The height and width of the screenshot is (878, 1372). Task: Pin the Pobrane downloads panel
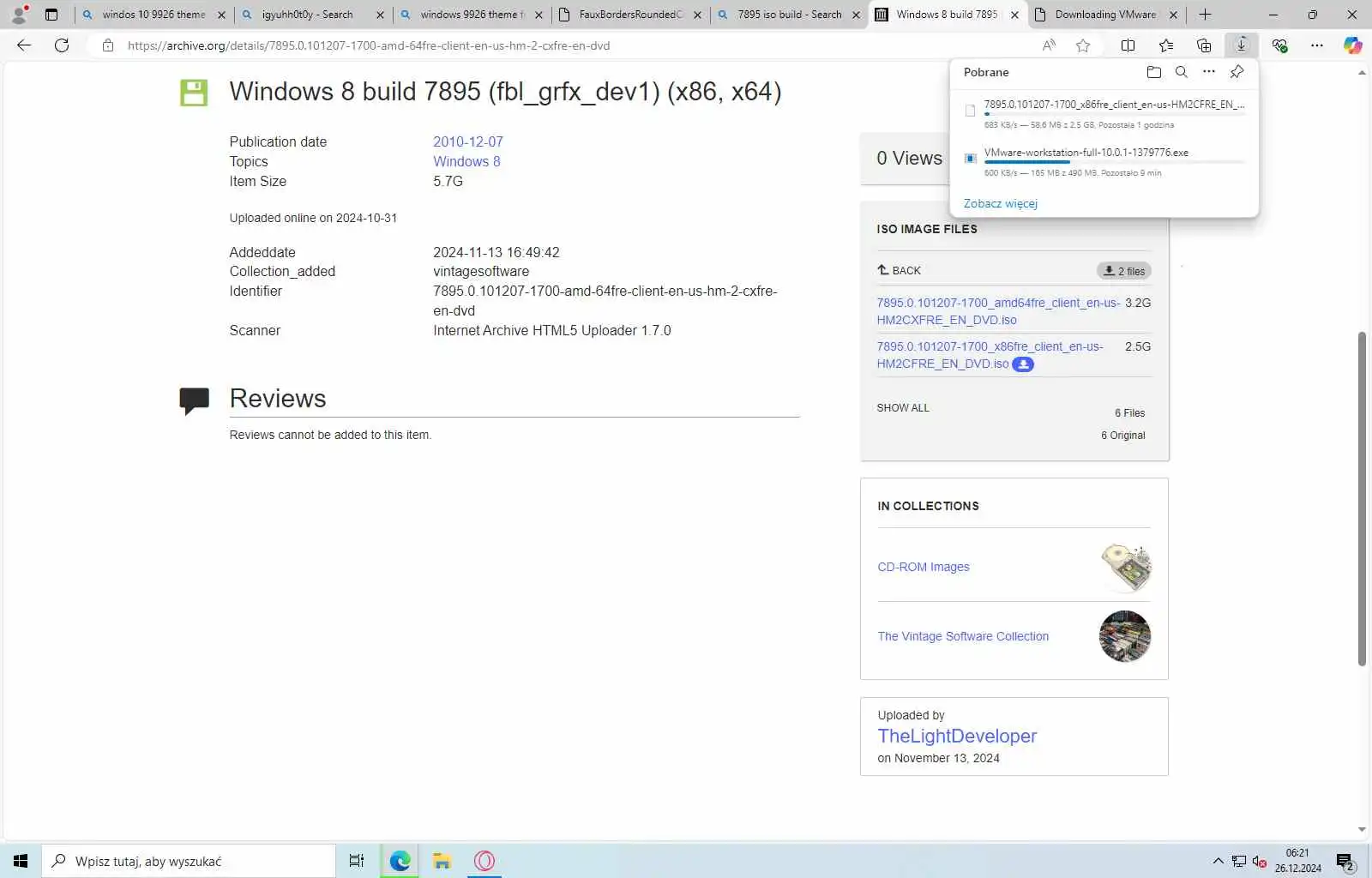tap(1237, 72)
